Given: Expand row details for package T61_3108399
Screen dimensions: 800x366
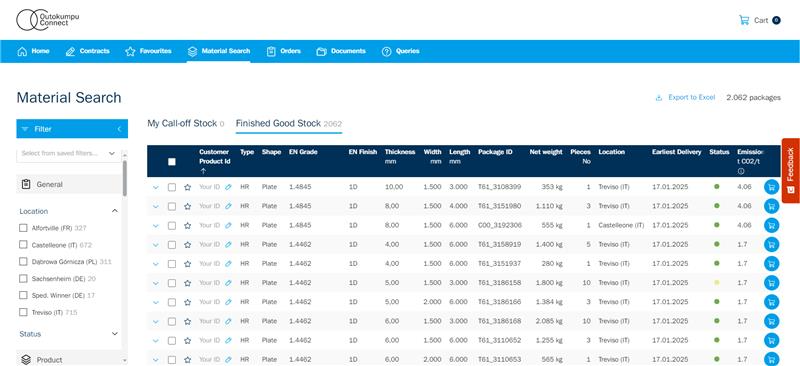Looking at the screenshot, I should 156,187.
